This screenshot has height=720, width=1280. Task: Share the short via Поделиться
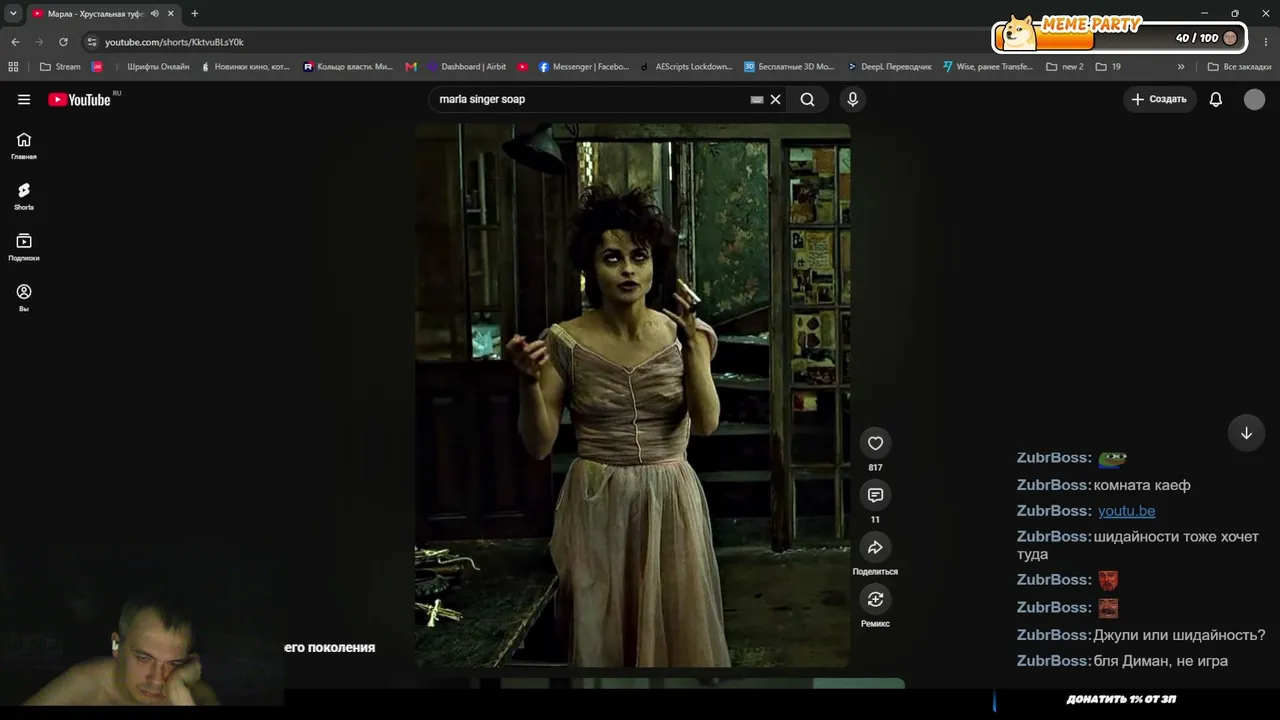pyautogui.click(x=875, y=547)
